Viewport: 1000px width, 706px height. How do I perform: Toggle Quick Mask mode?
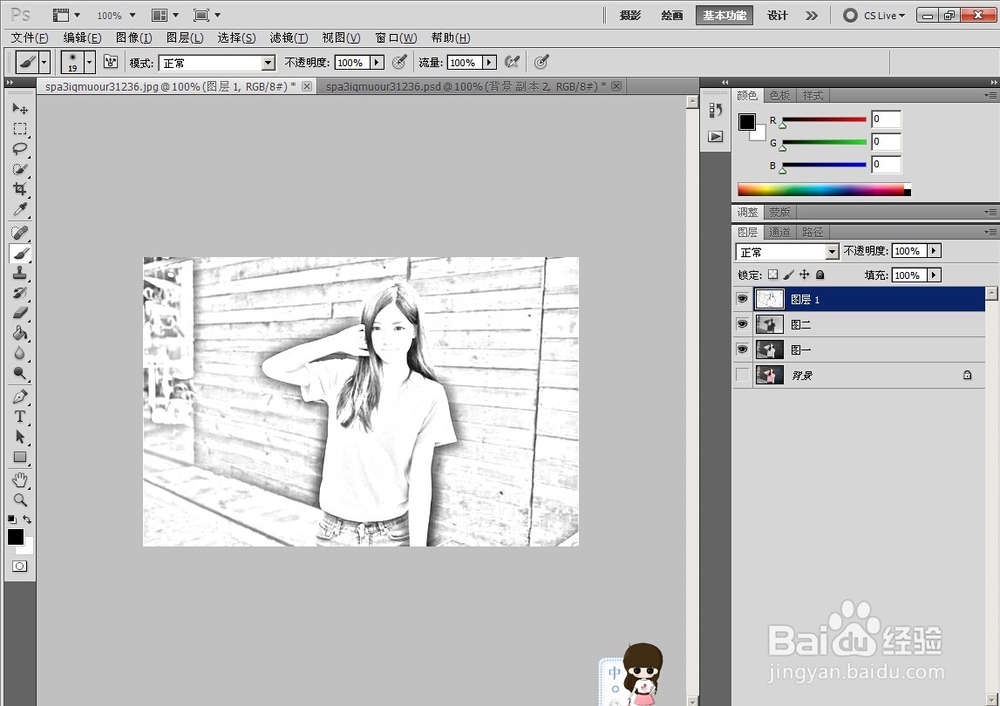click(x=20, y=566)
